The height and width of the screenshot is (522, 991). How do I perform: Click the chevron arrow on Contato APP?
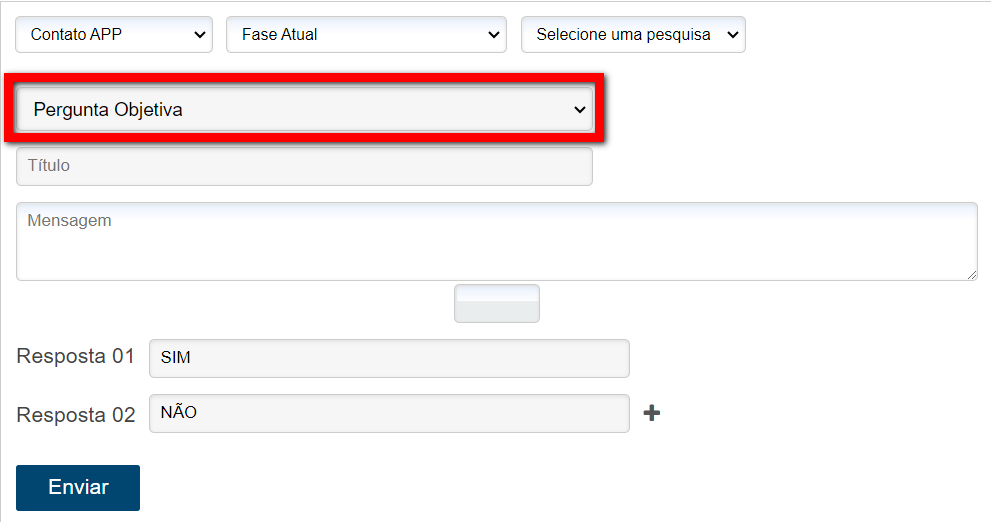[x=197, y=35]
